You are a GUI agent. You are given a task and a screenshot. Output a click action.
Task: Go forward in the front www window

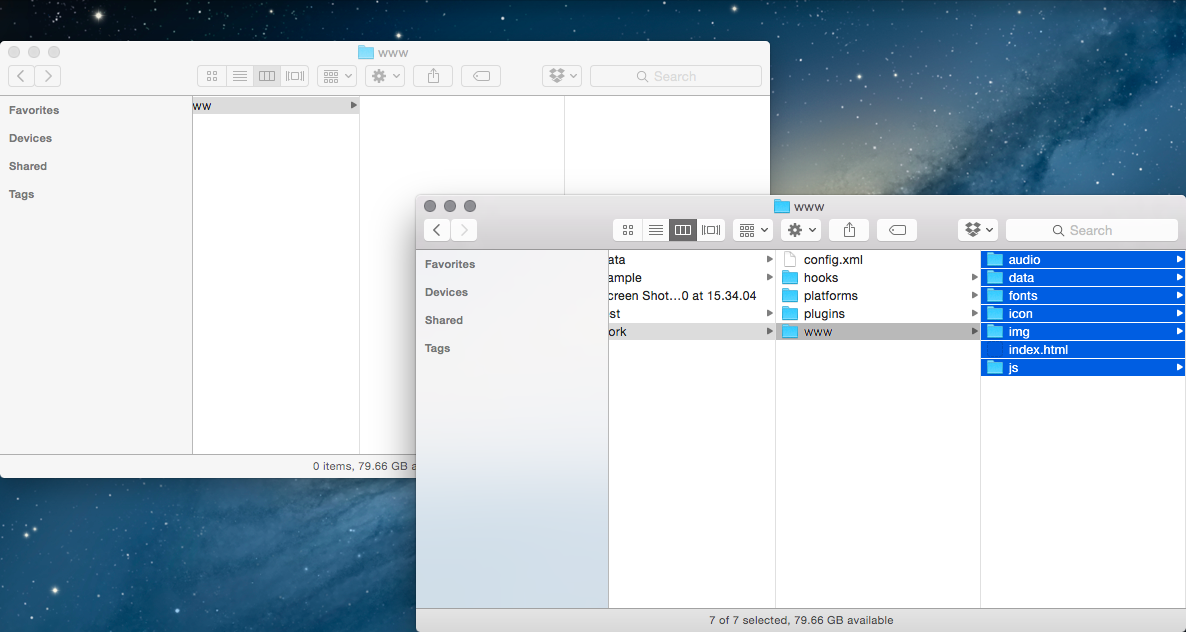pos(464,230)
